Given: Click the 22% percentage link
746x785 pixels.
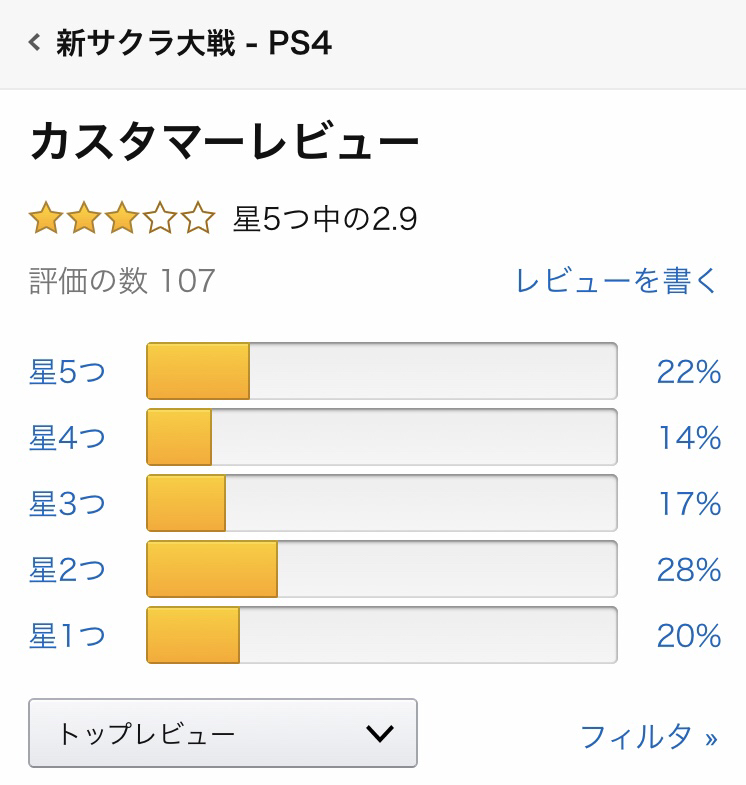Looking at the screenshot, I should (x=689, y=372).
